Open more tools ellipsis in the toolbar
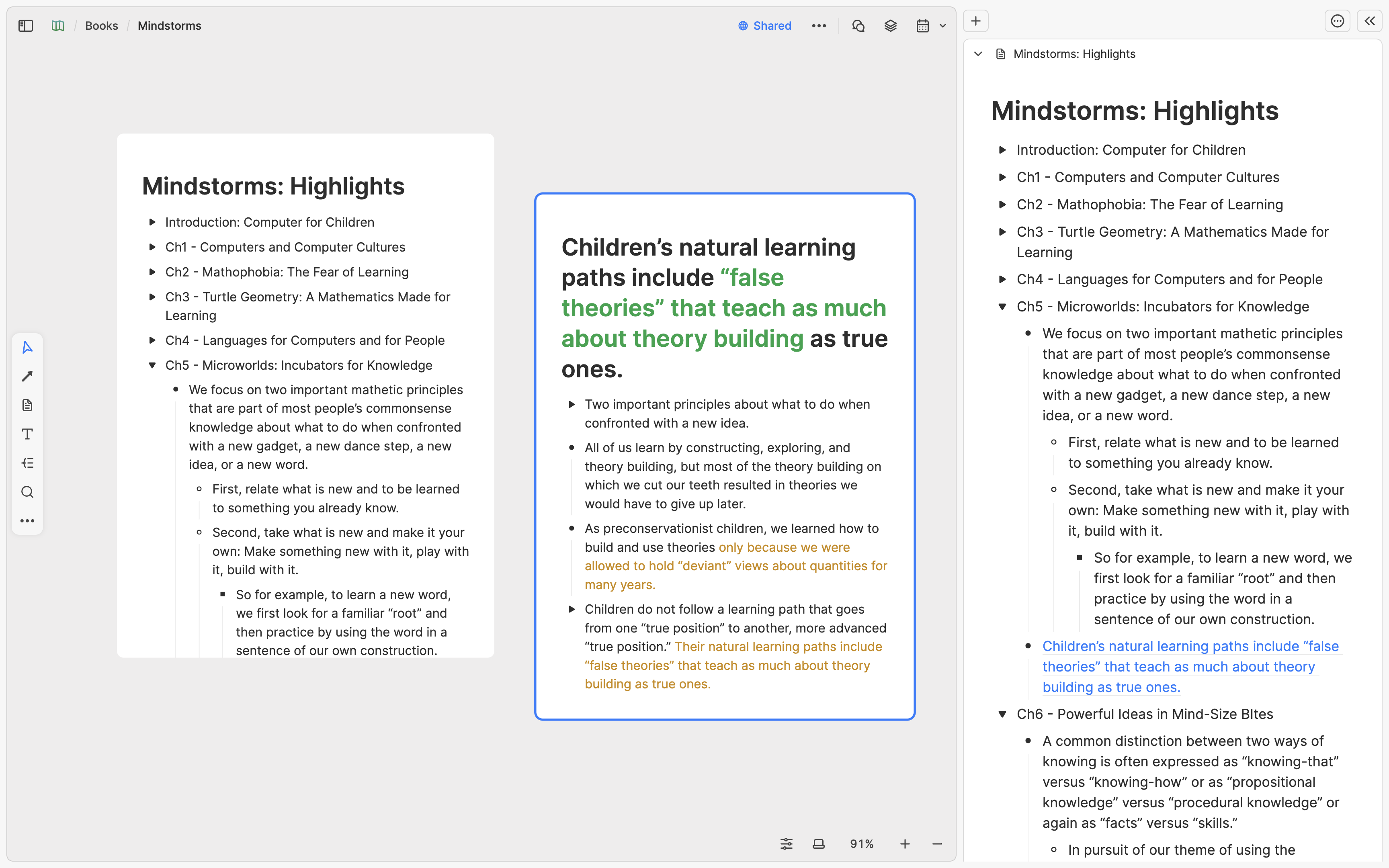The width and height of the screenshot is (1389, 868). [27, 521]
